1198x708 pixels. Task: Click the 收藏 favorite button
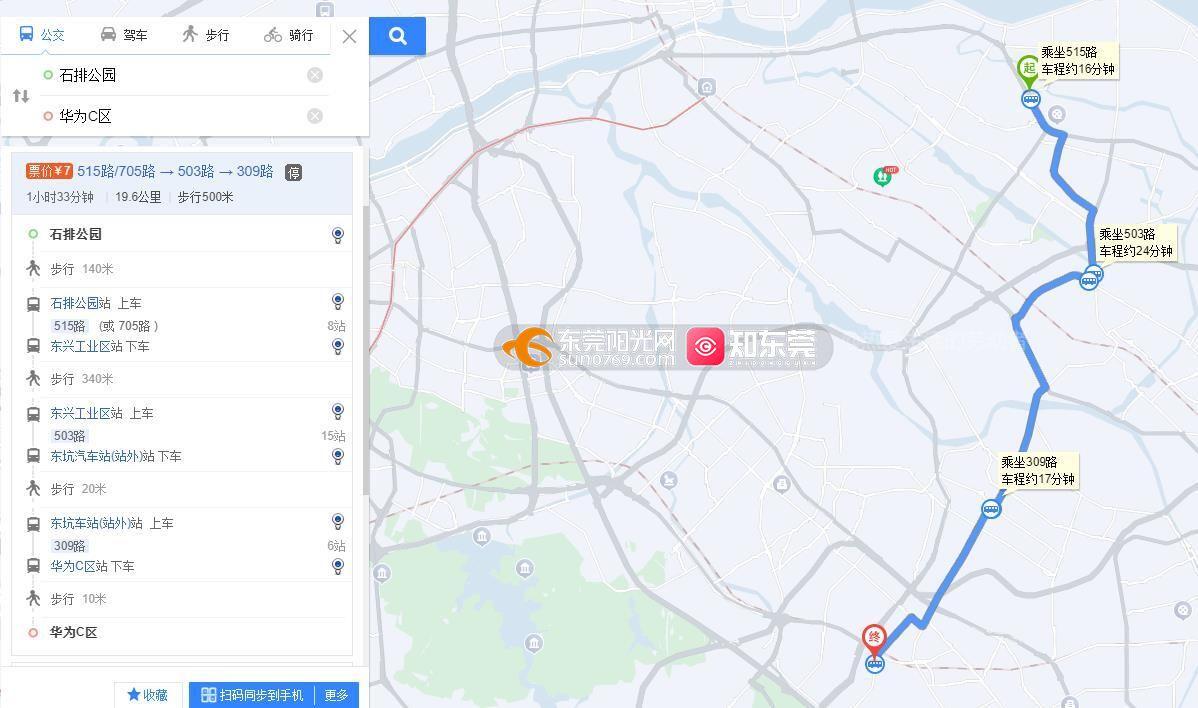pyautogui.click(x=148, y=695)
